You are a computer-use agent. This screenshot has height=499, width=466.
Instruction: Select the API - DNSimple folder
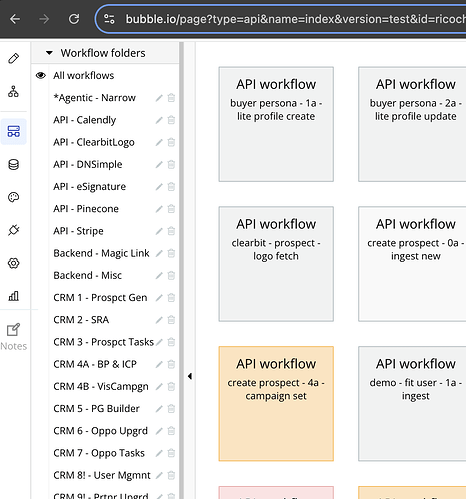pyautogui.click(x=88, y=164)
